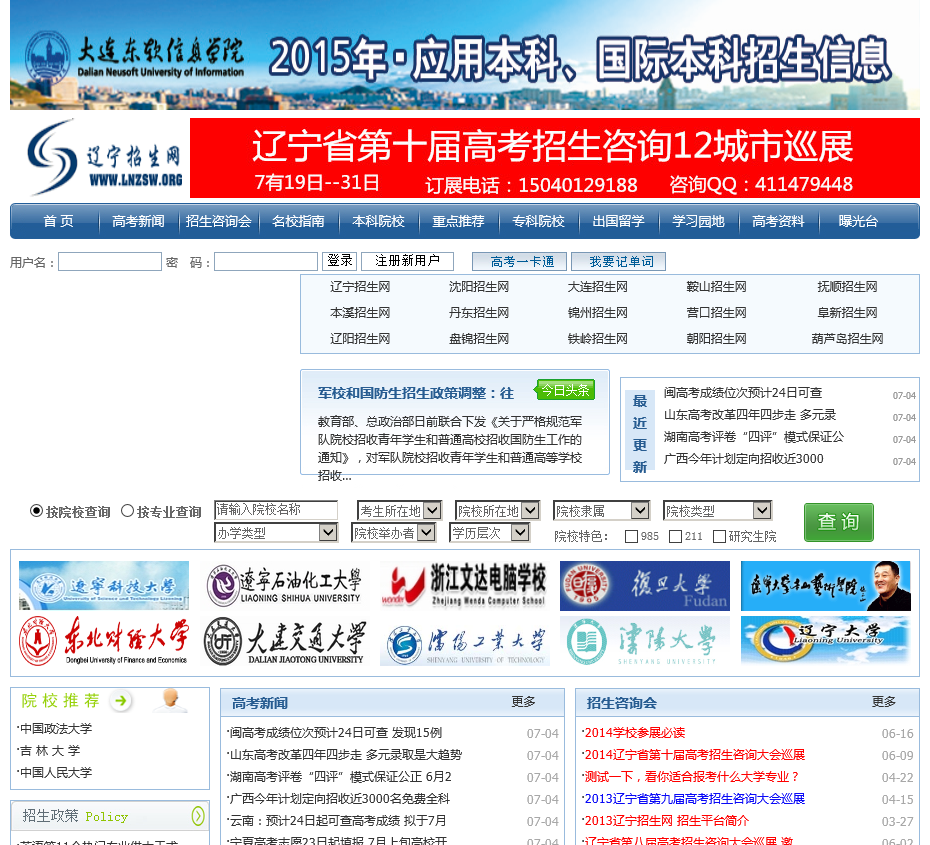Check the 985 checkbox

click(x=632, y=536)
